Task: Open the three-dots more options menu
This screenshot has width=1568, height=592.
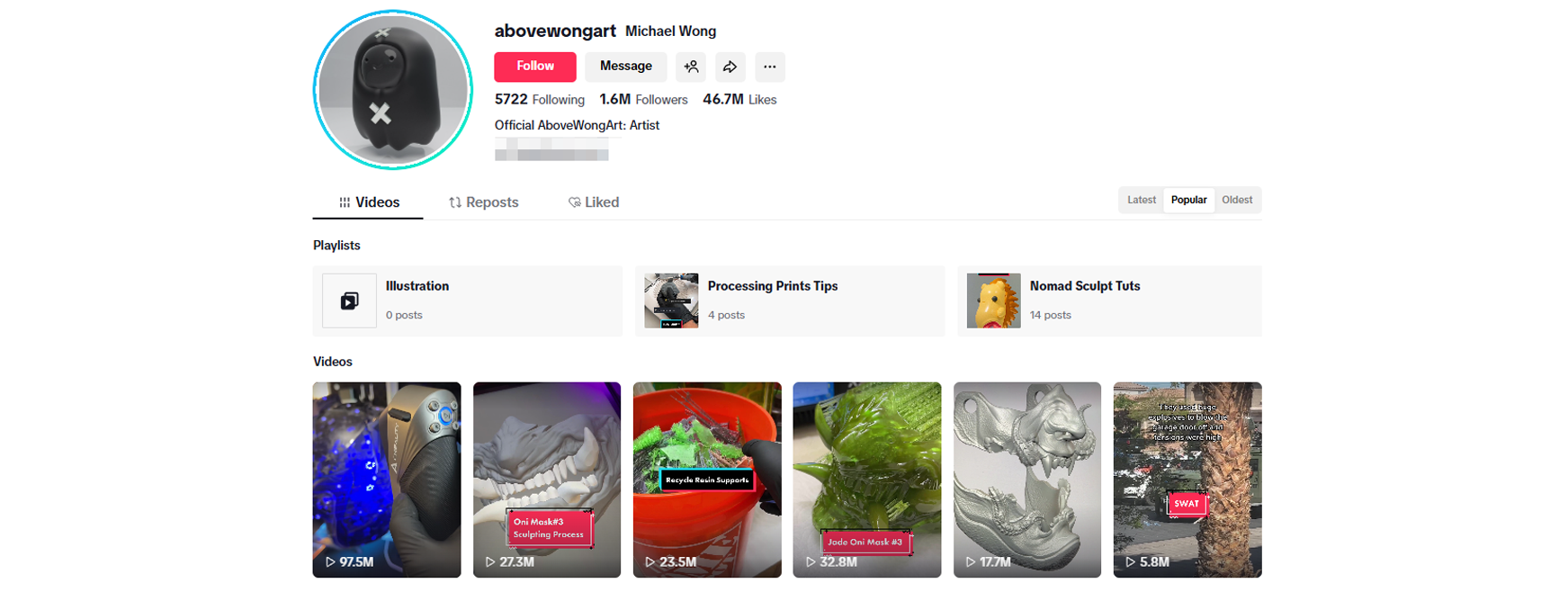Action: point(770,67)
